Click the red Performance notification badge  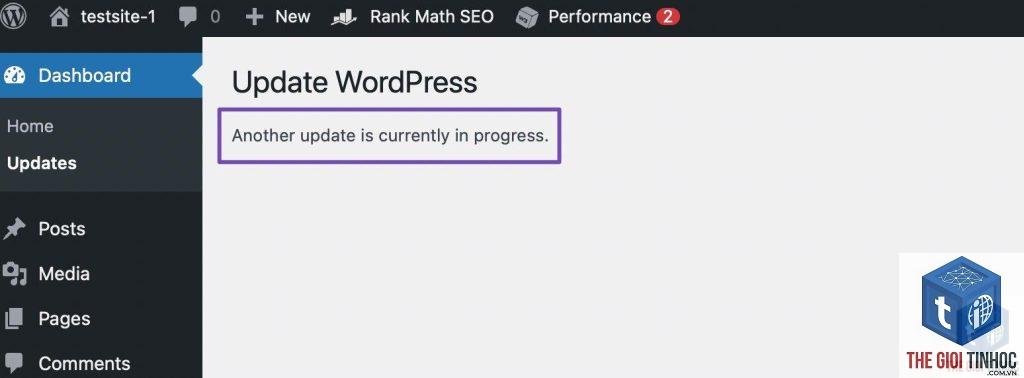[668, 17]
